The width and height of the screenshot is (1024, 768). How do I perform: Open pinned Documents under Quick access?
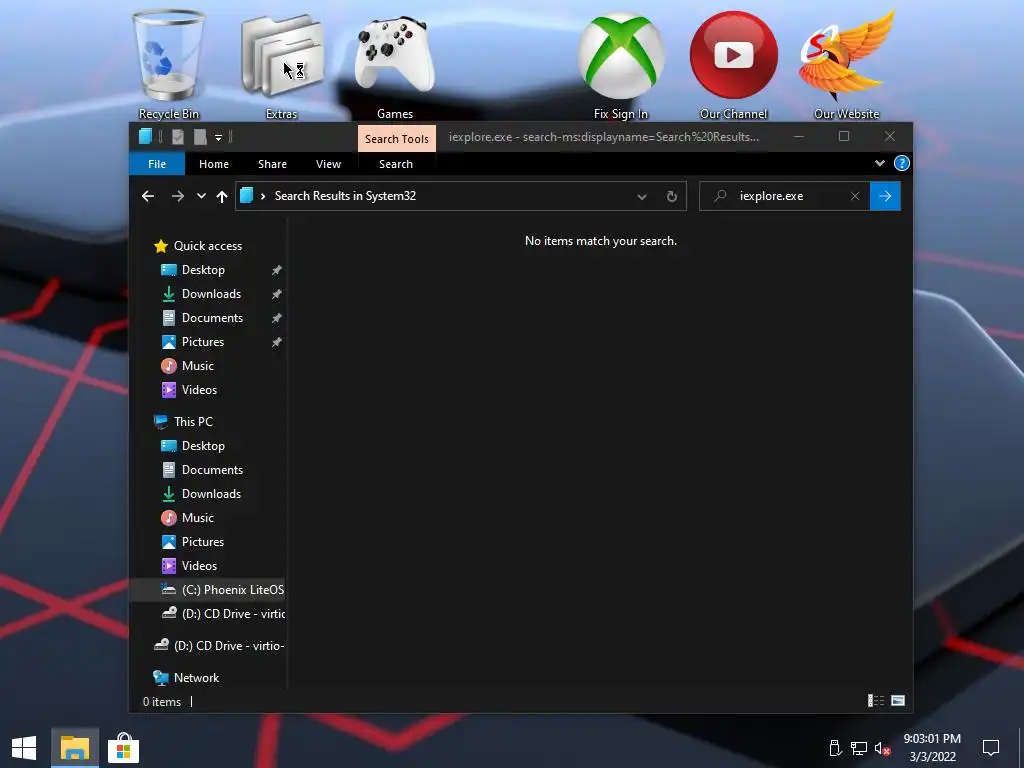coord(212,318)
